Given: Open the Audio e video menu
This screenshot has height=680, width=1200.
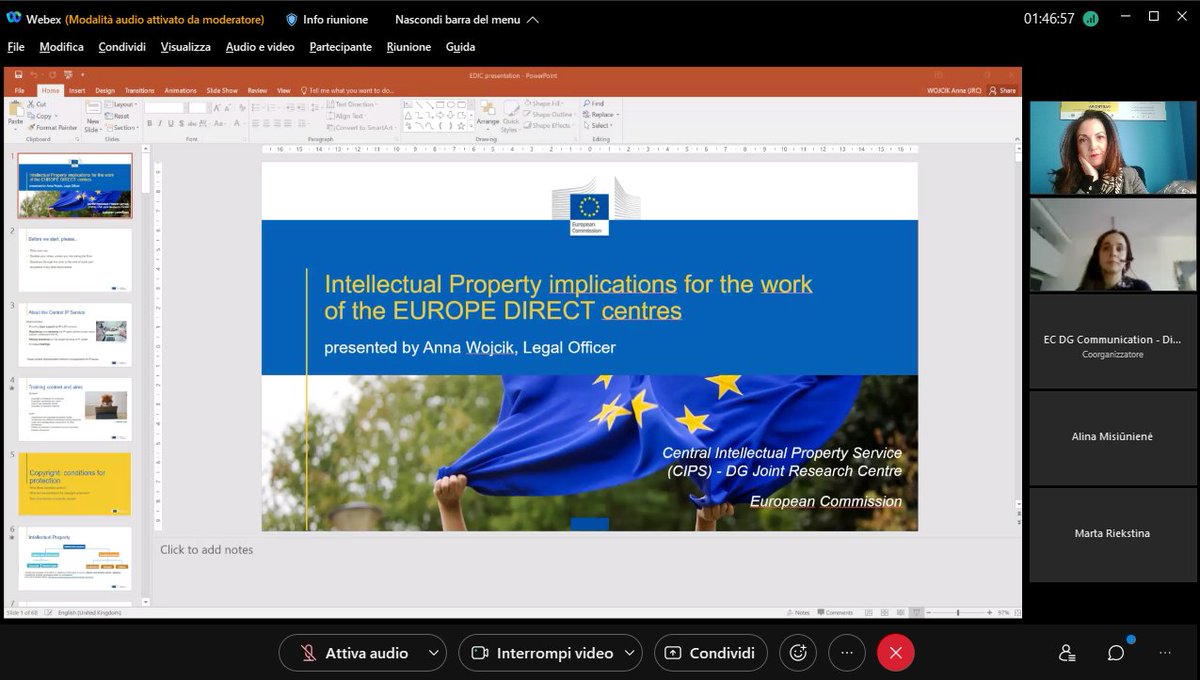Looking at the screenshot, I should [260, 47].
